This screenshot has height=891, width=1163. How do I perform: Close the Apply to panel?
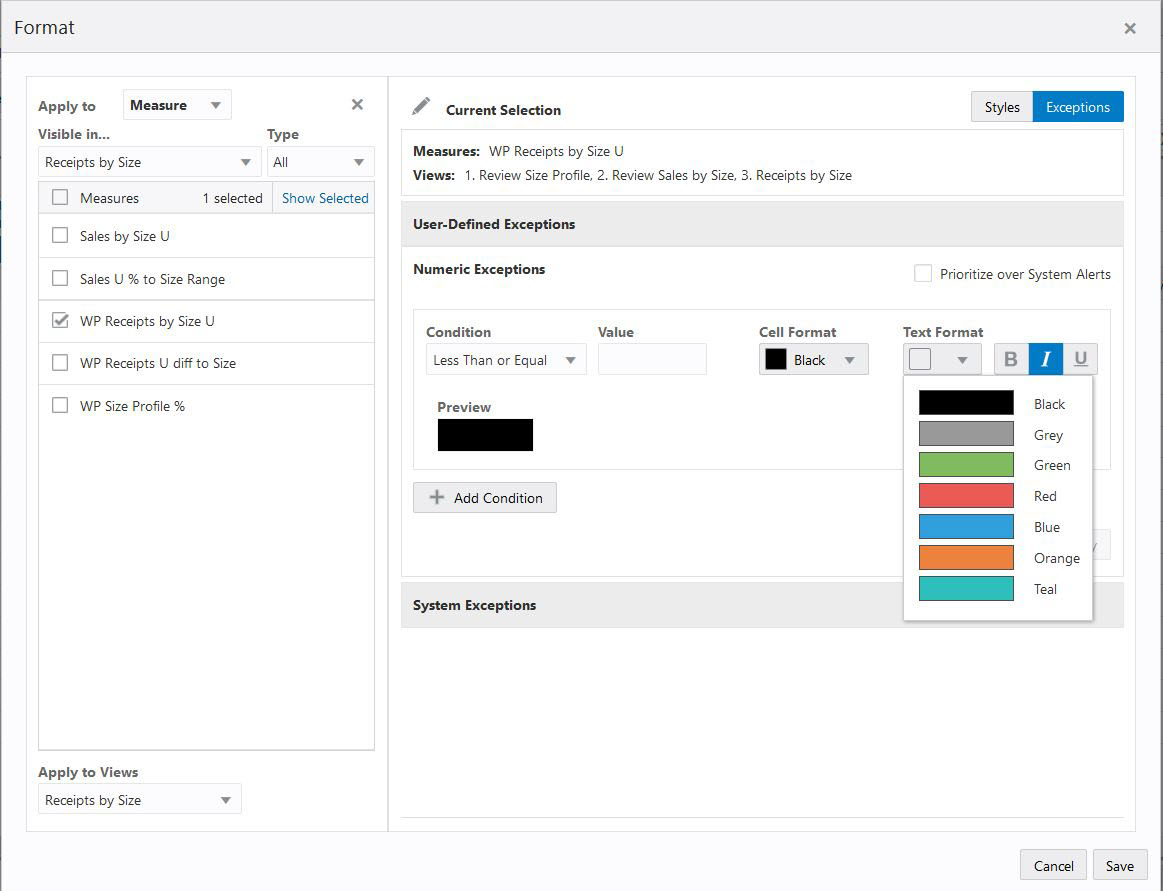click(x=358, y=105)
